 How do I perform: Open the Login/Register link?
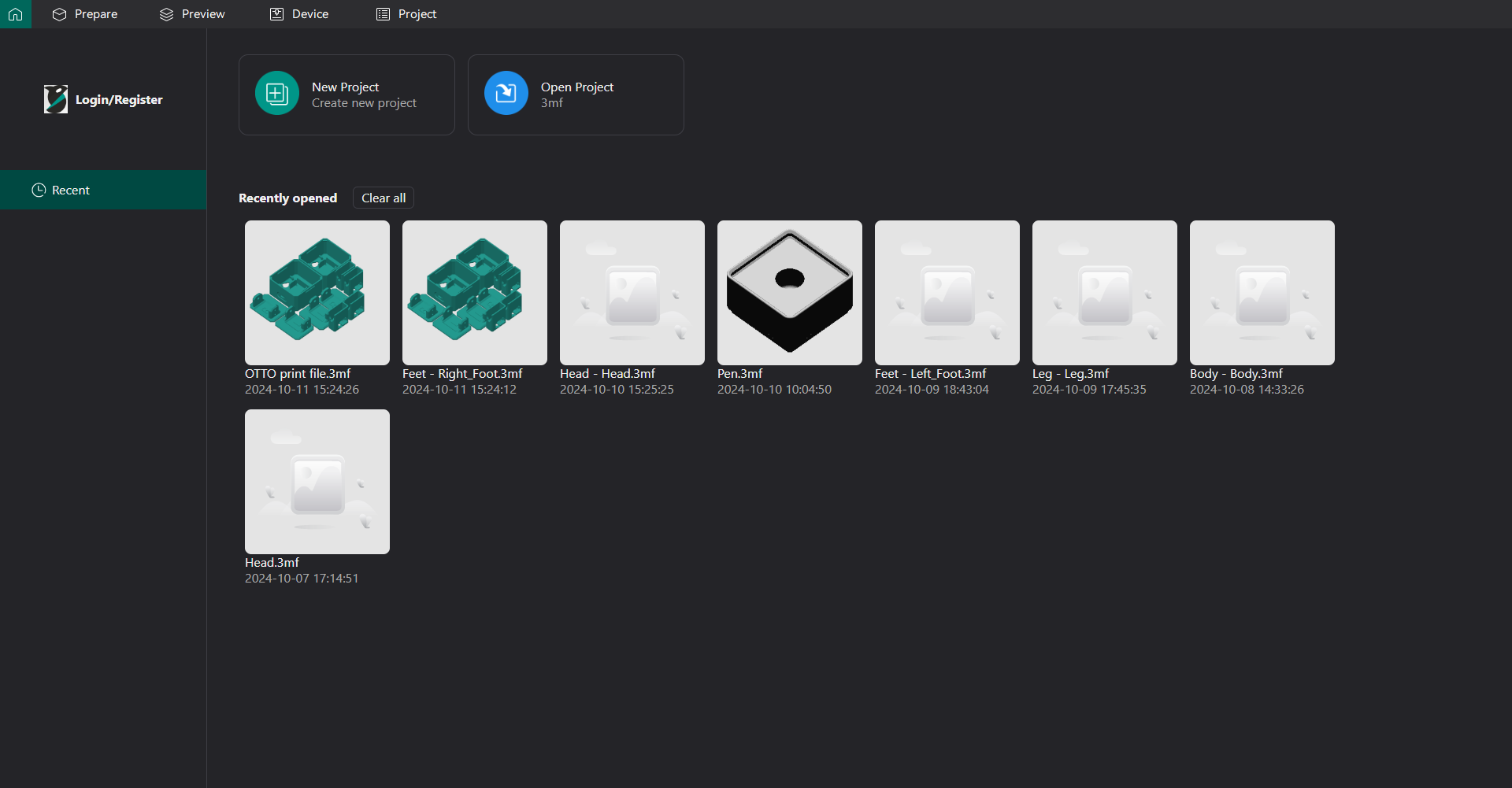tap(119, 100)
